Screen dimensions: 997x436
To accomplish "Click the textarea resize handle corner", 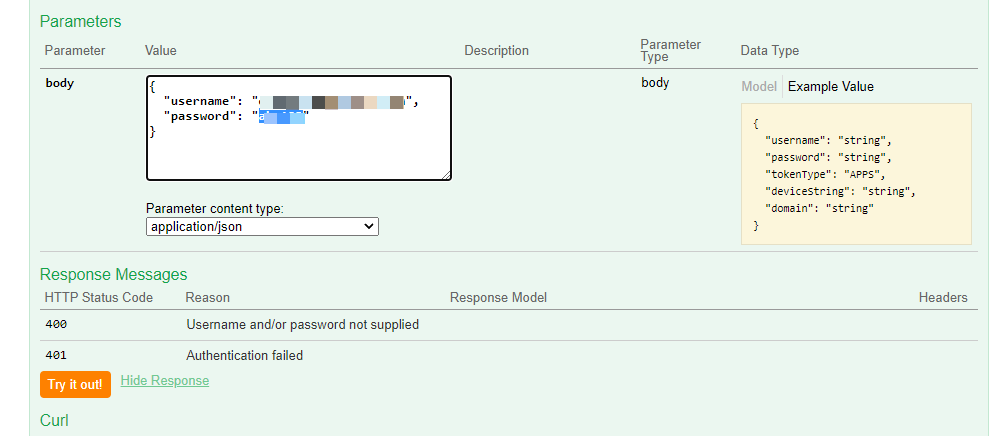I will tap(445, 175).
